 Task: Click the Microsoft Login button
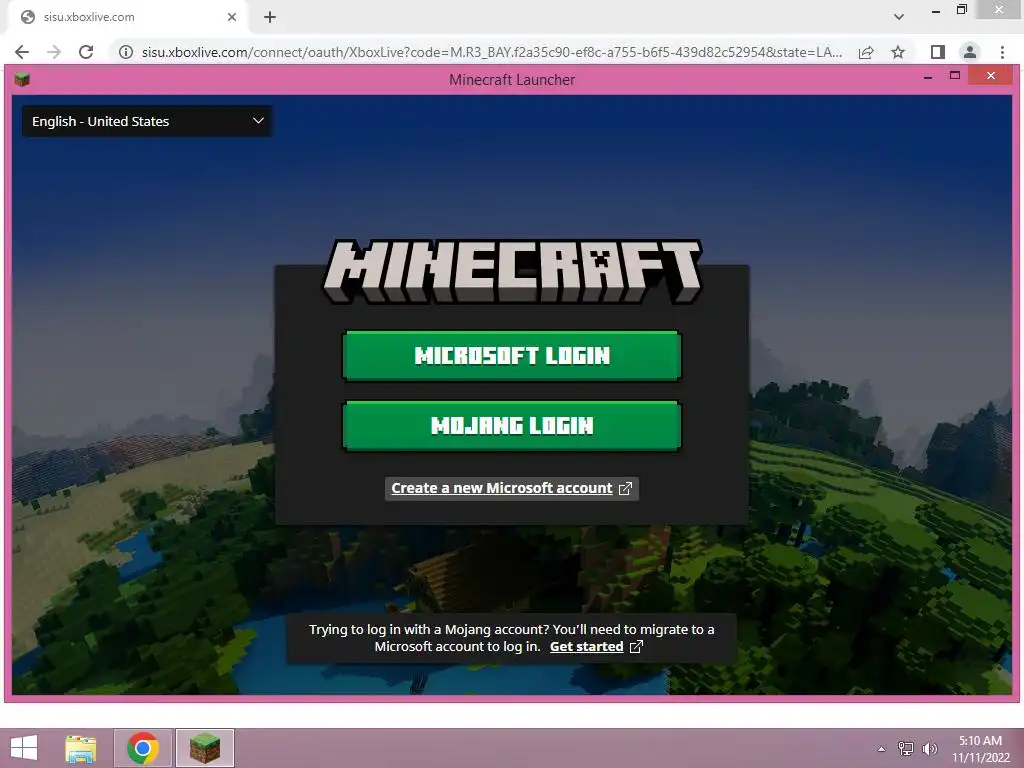(511, 355)
